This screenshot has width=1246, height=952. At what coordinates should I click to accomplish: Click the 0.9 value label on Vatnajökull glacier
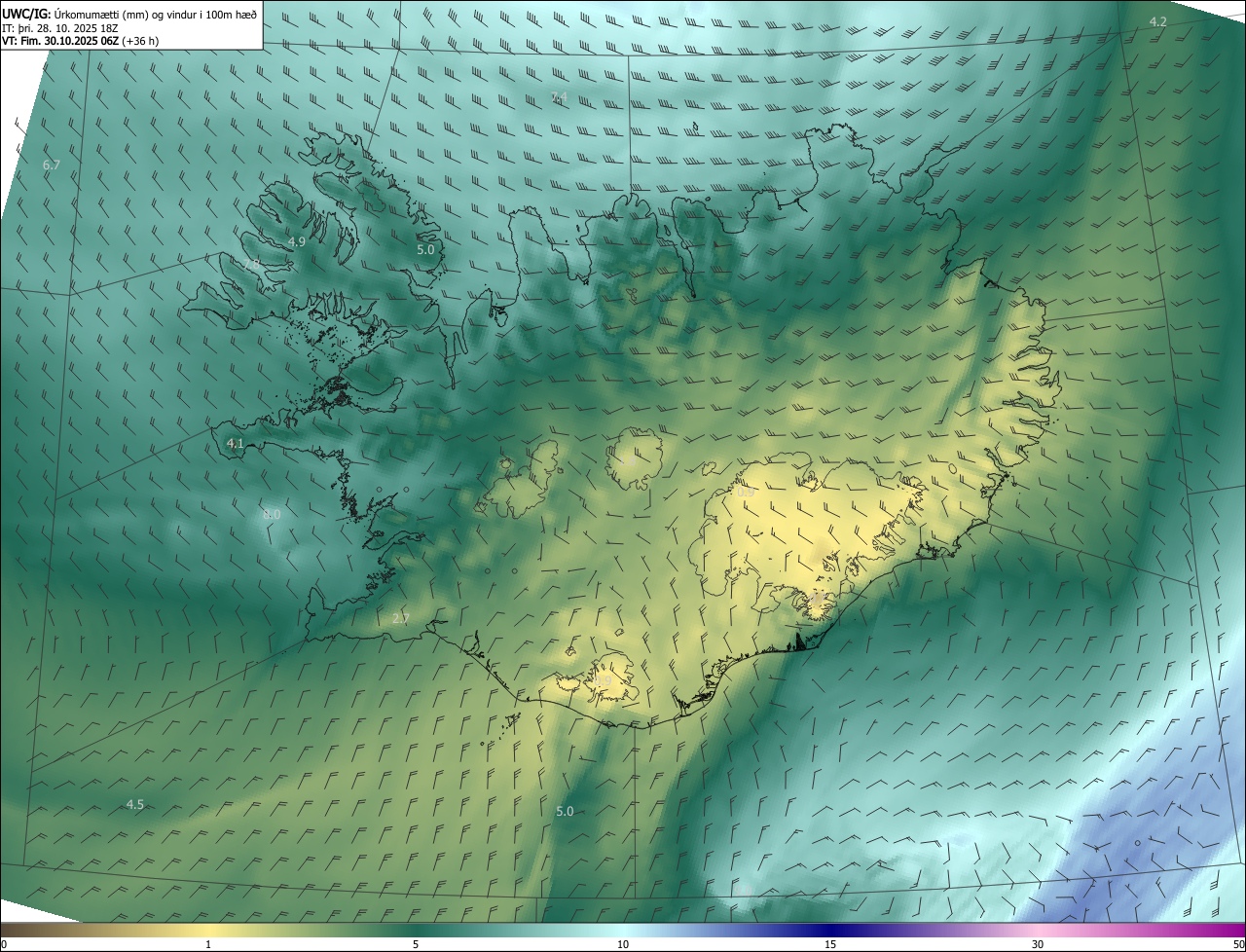pyautogui.click(x=746, y=493)
